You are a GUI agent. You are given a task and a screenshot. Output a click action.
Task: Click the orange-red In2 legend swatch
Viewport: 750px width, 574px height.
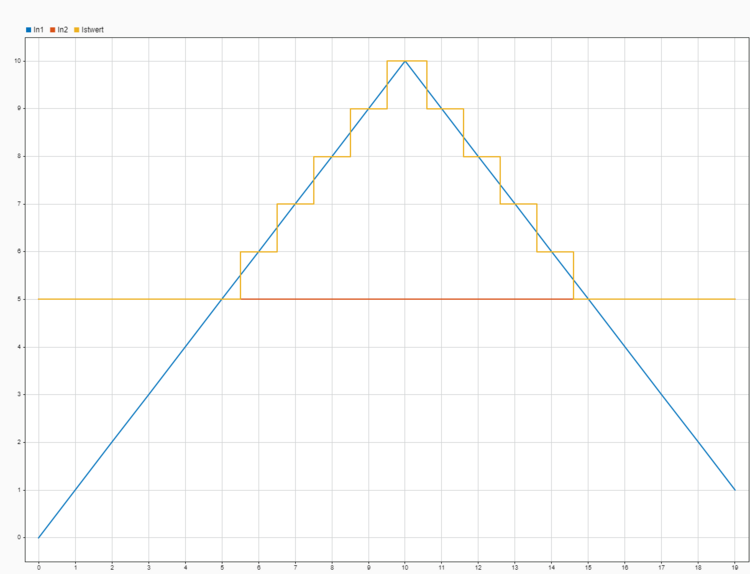tap(53, 30)
